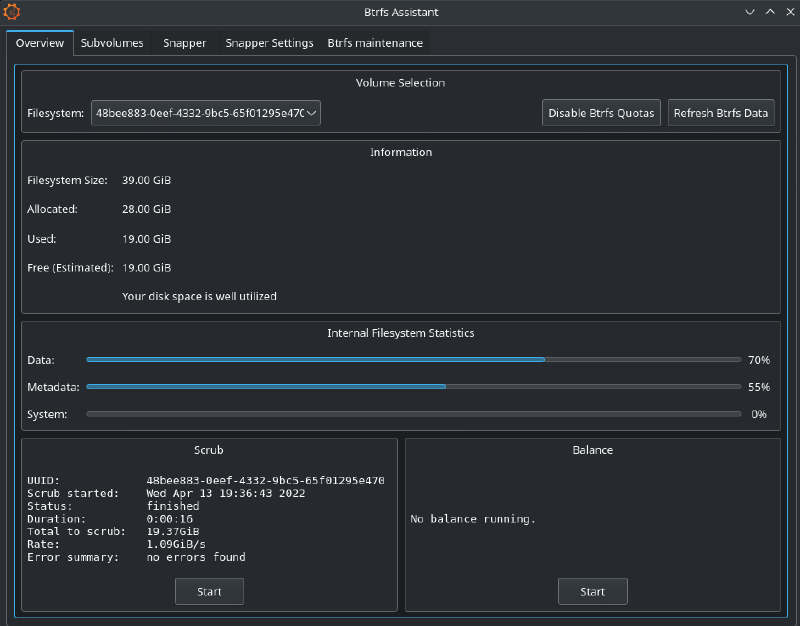This screenshot has height=626, width=800.
Task: Click the Metadata usage progress bar
Action: click(414, 387)
